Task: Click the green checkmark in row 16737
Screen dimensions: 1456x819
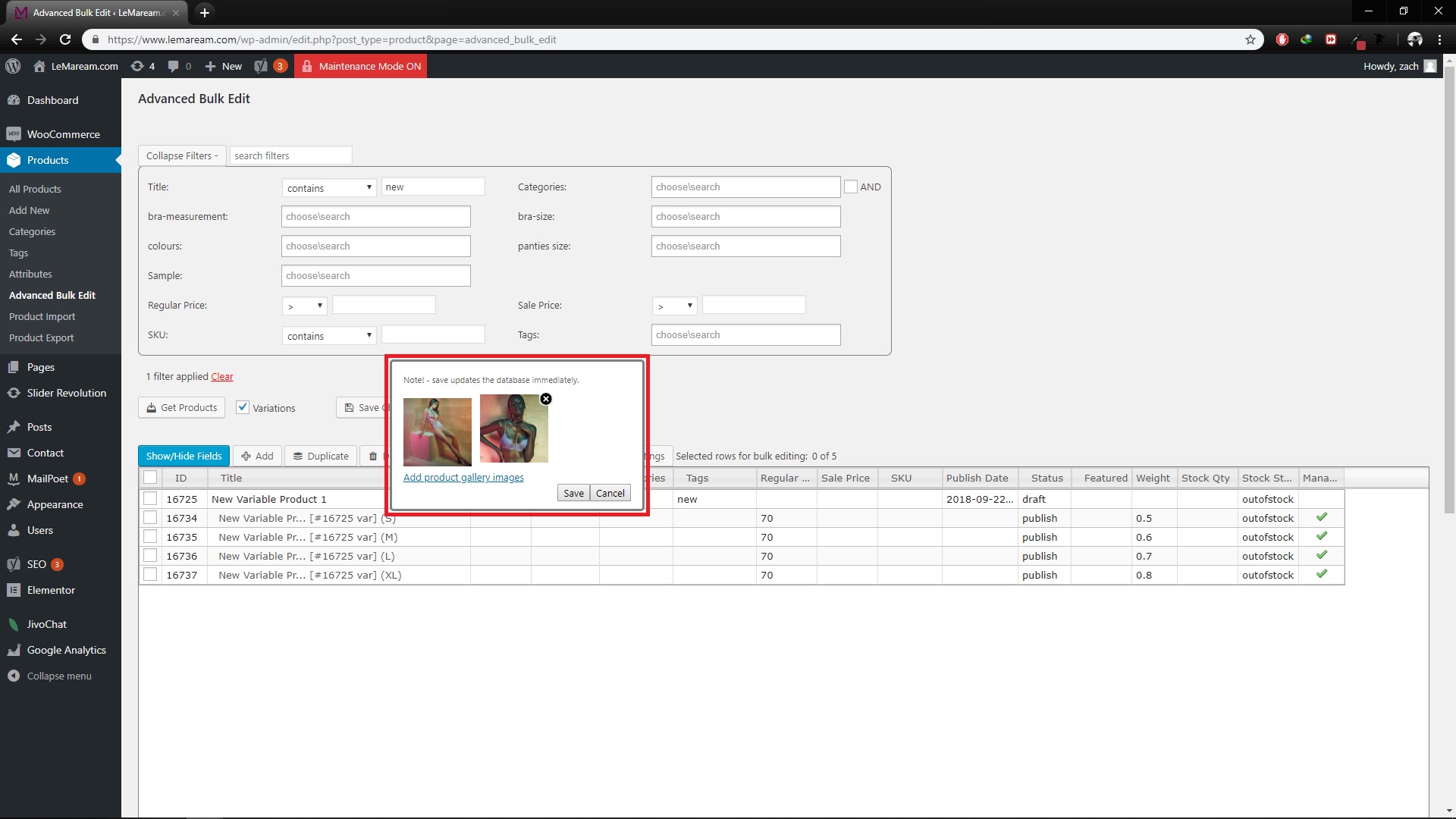Action: (1322, 574)
